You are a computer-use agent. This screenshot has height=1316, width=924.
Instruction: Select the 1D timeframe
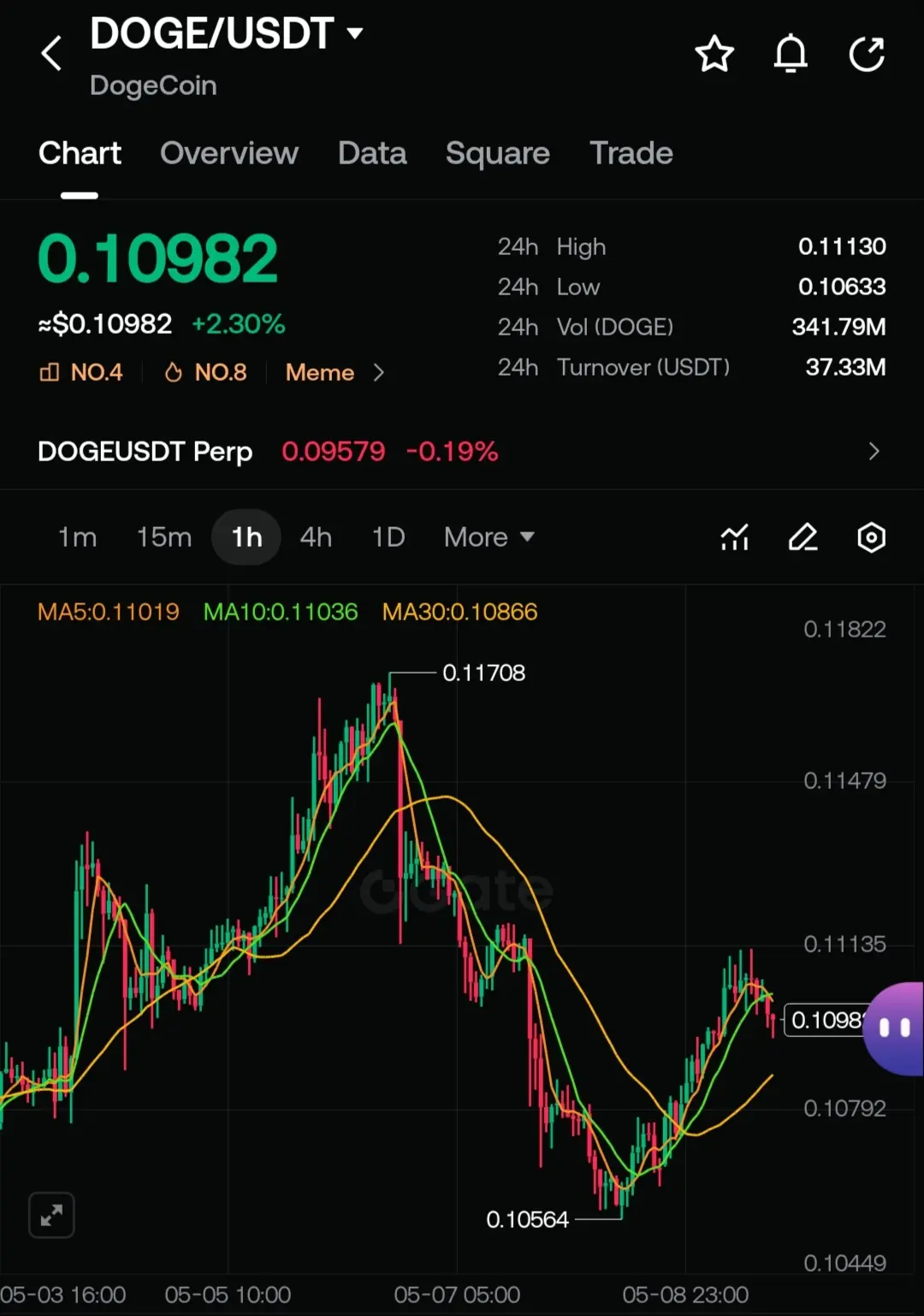[x=388, y=537]
